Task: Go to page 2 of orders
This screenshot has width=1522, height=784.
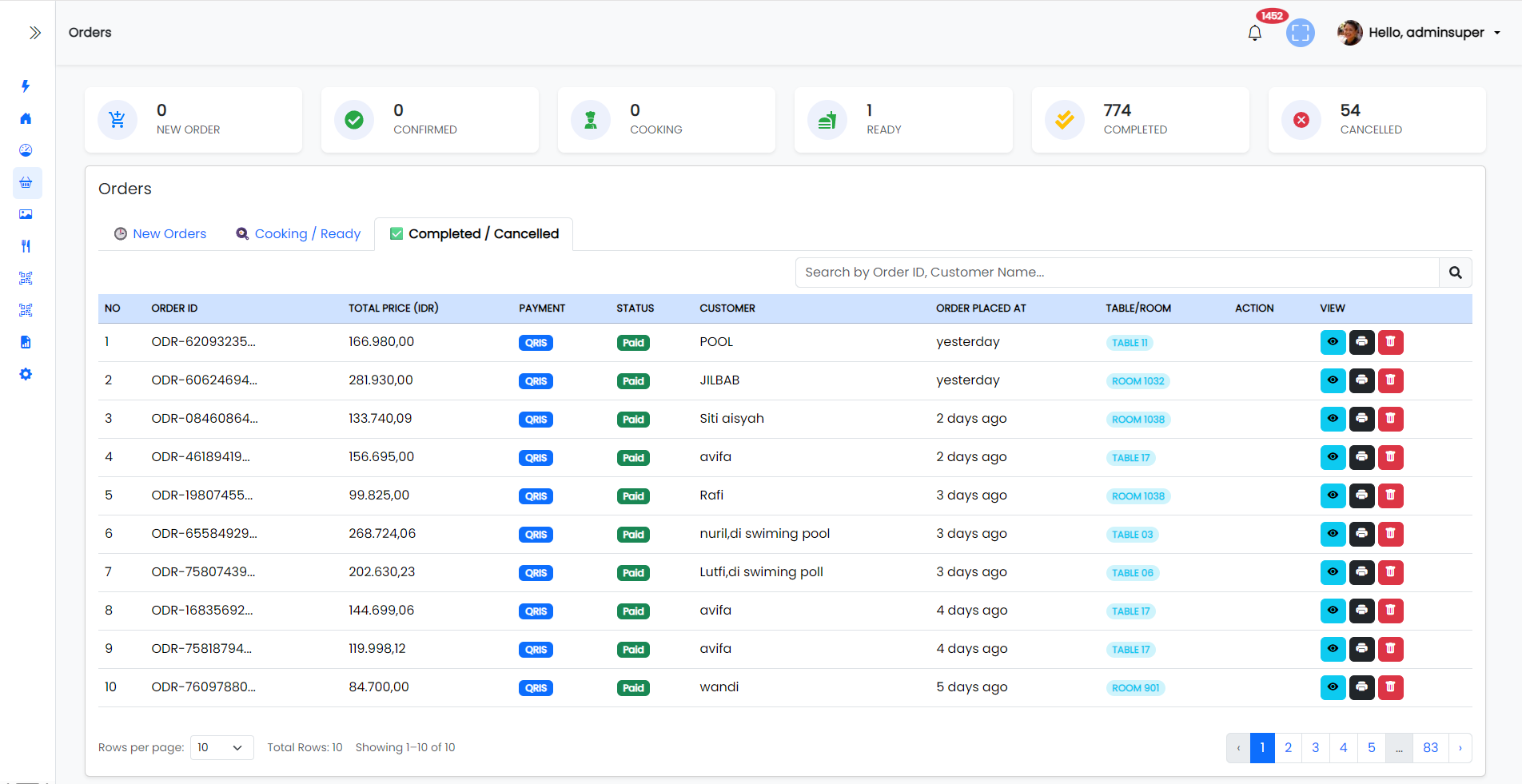Action: (1289, 748)
